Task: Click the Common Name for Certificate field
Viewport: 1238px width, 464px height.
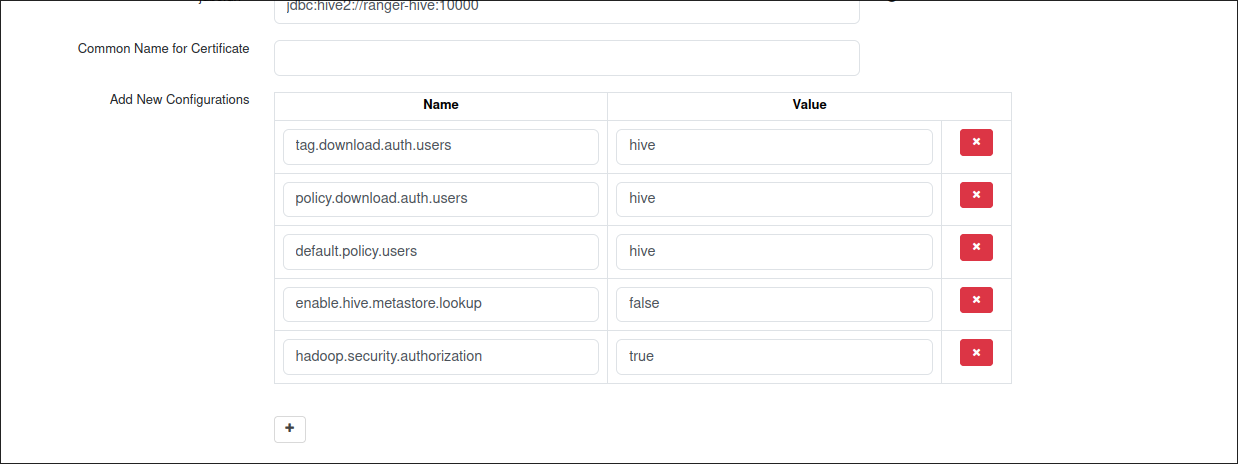Action: point(567,58)
